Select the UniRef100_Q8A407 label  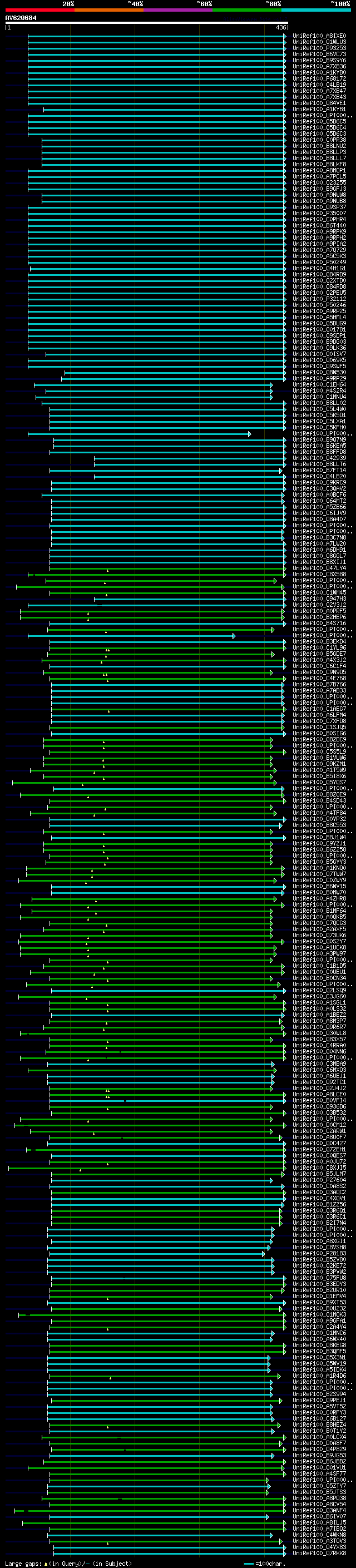tap(319, 520)
